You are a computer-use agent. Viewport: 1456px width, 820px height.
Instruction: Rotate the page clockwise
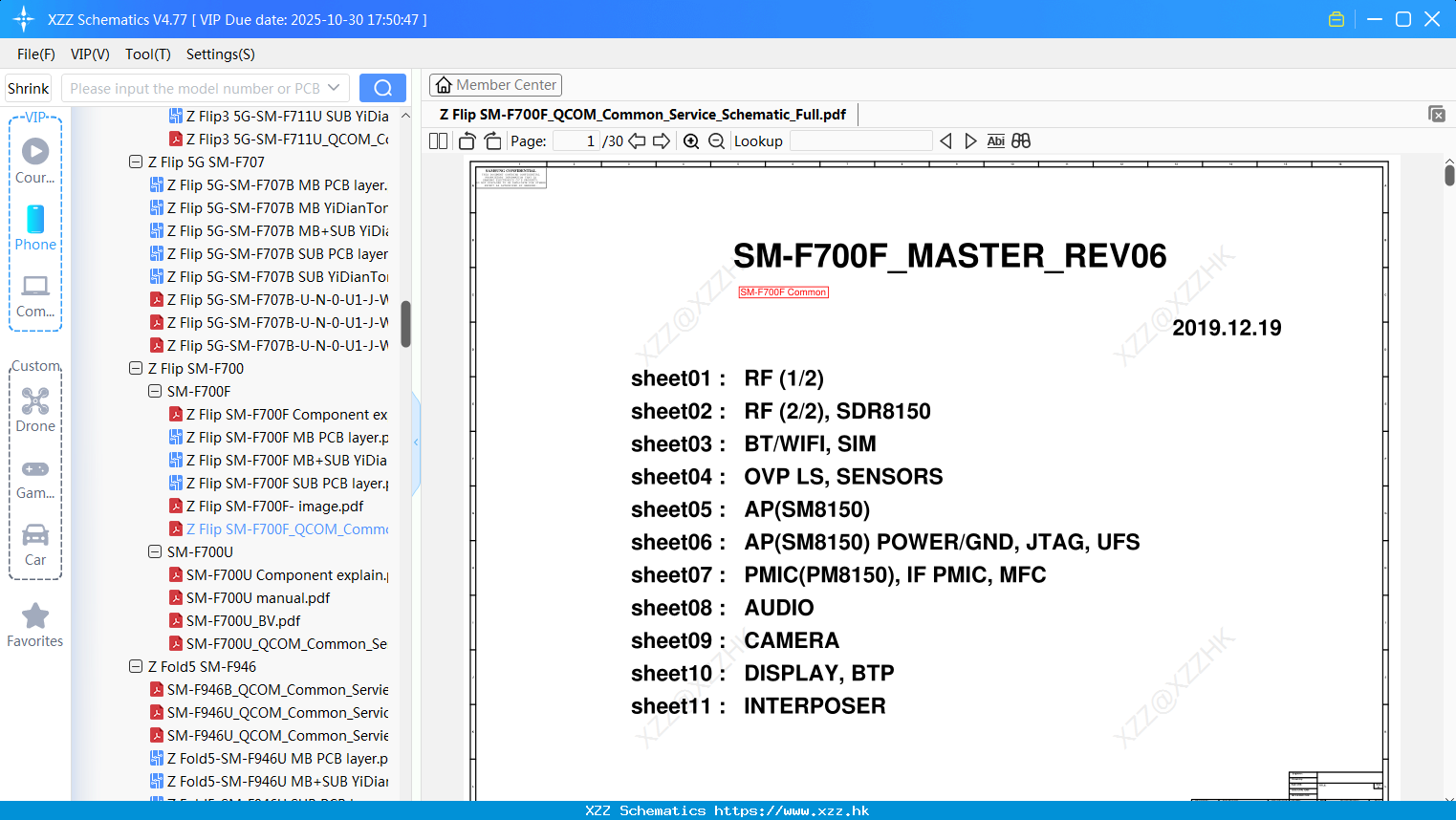click(492, 140)
